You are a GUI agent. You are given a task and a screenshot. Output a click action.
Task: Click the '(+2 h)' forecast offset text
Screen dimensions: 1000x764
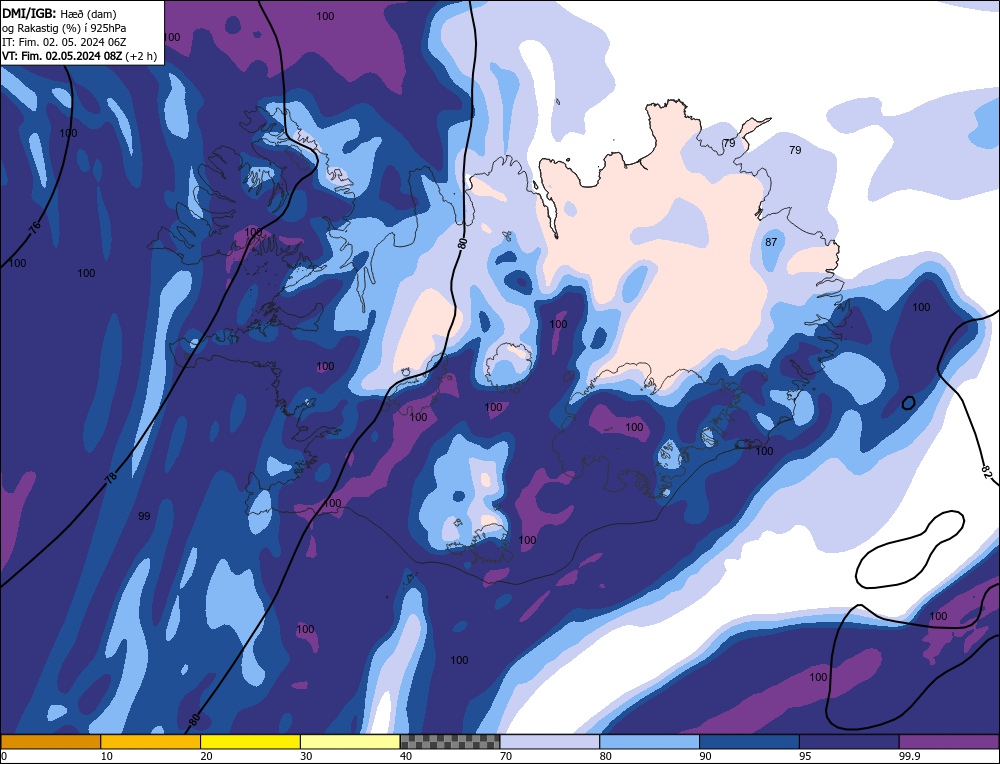141,56
